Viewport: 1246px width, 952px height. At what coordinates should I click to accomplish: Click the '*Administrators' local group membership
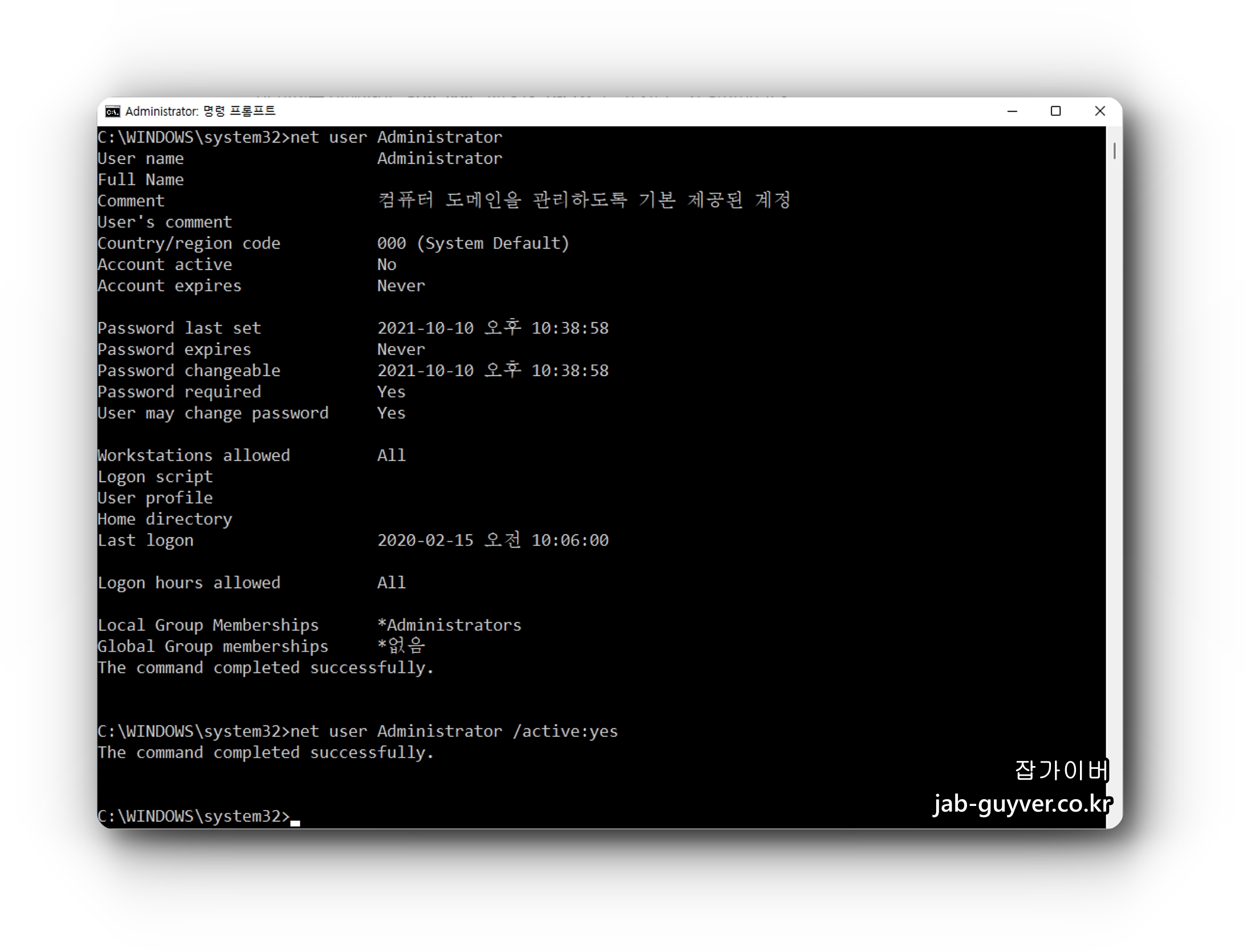coord(449,626)
